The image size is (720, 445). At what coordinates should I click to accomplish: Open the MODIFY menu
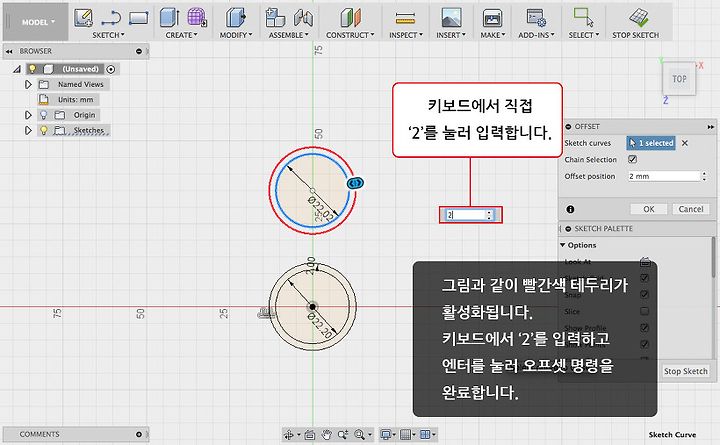236,35
